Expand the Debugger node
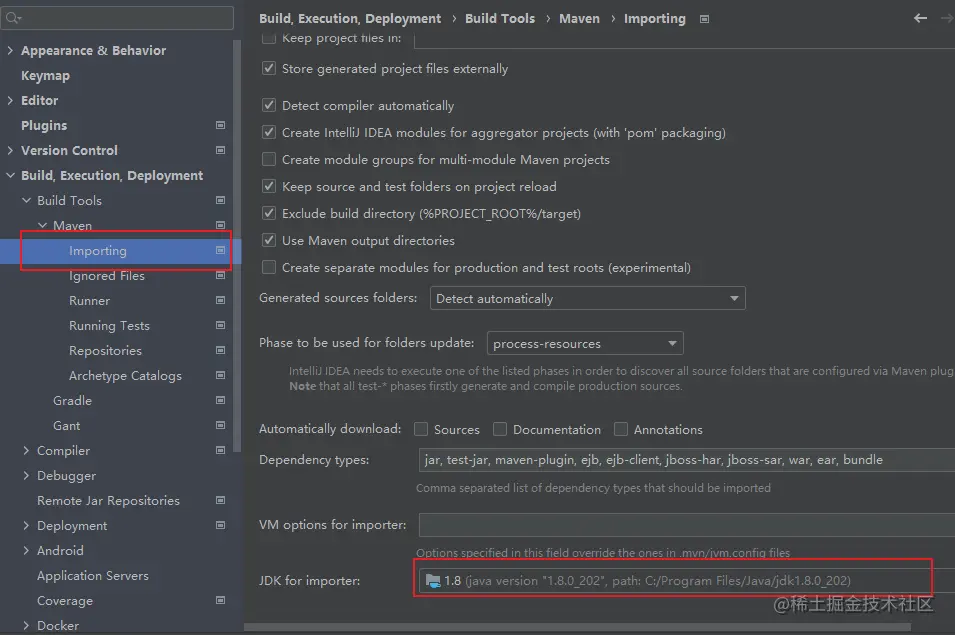 pyautogui.click(x=26, y=475)
